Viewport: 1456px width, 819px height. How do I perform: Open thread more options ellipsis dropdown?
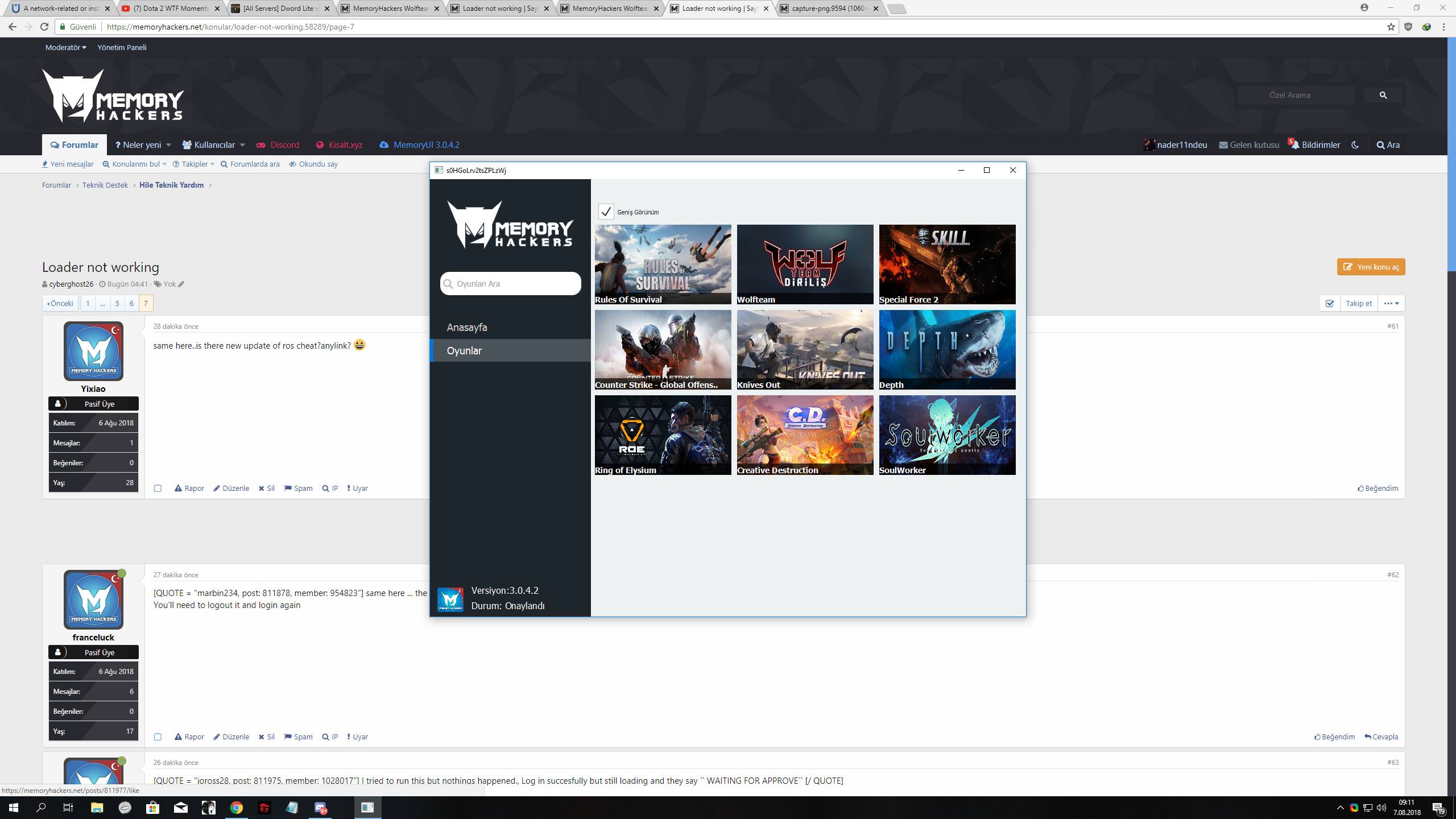pos(1391,303)
